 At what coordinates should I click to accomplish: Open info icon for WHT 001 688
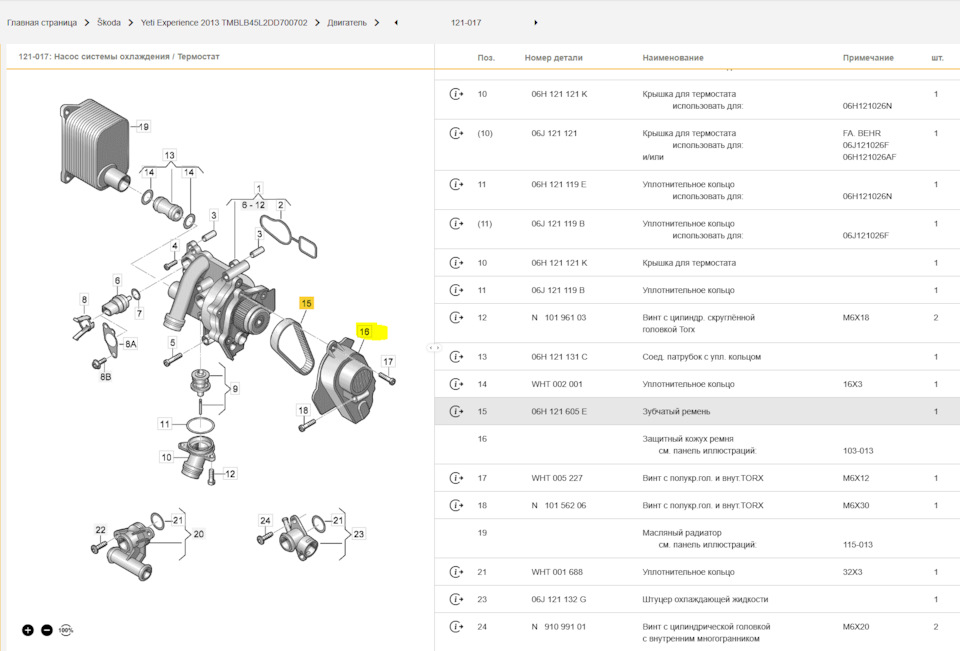456,572
